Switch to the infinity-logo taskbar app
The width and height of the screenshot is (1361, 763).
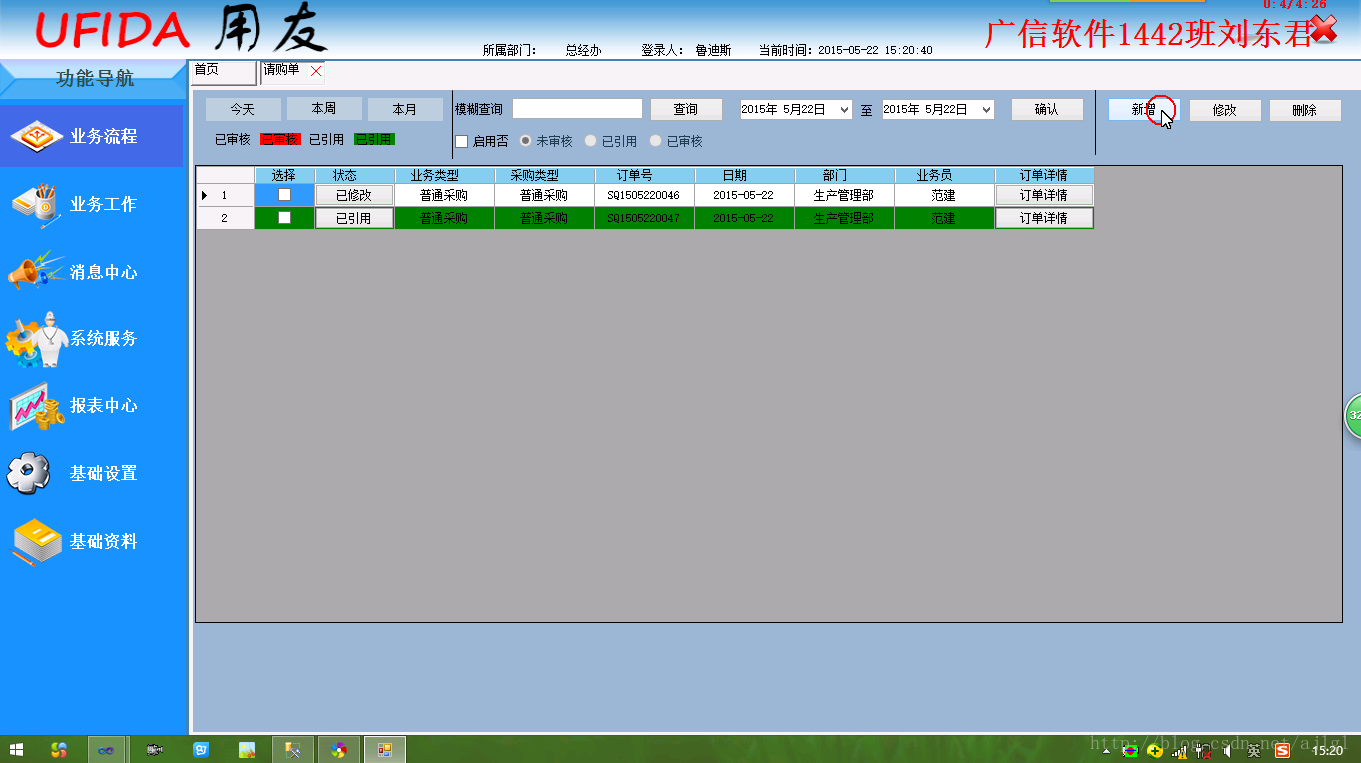tap(106, 749)
